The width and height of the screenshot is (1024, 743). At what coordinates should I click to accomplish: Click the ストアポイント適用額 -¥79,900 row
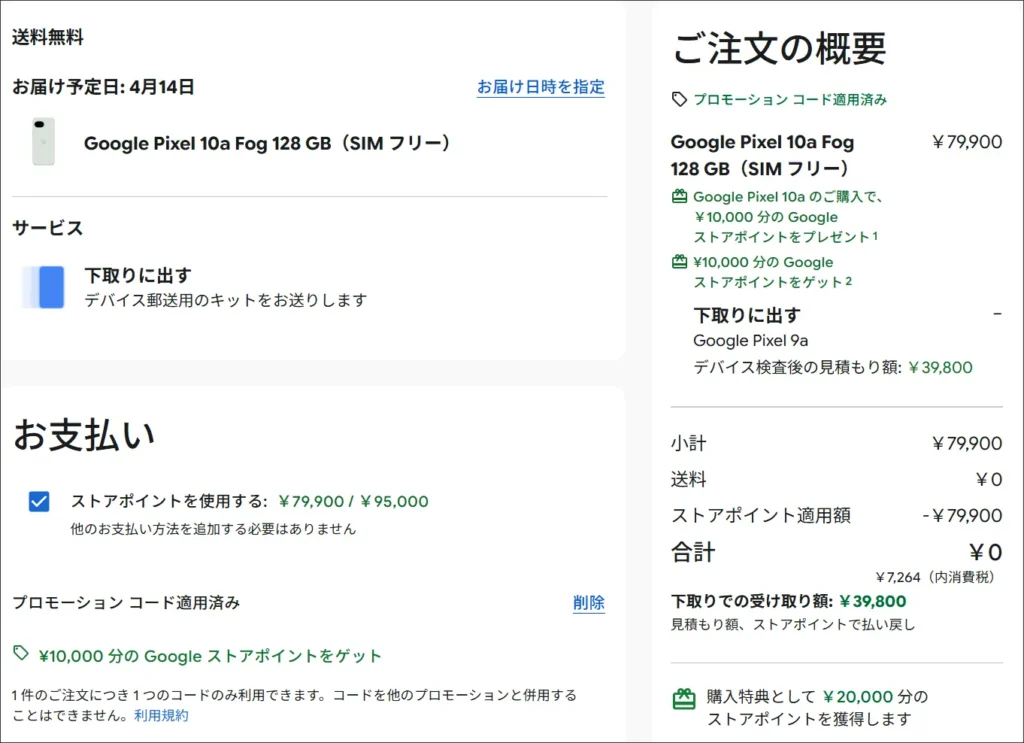coord(835,516)
